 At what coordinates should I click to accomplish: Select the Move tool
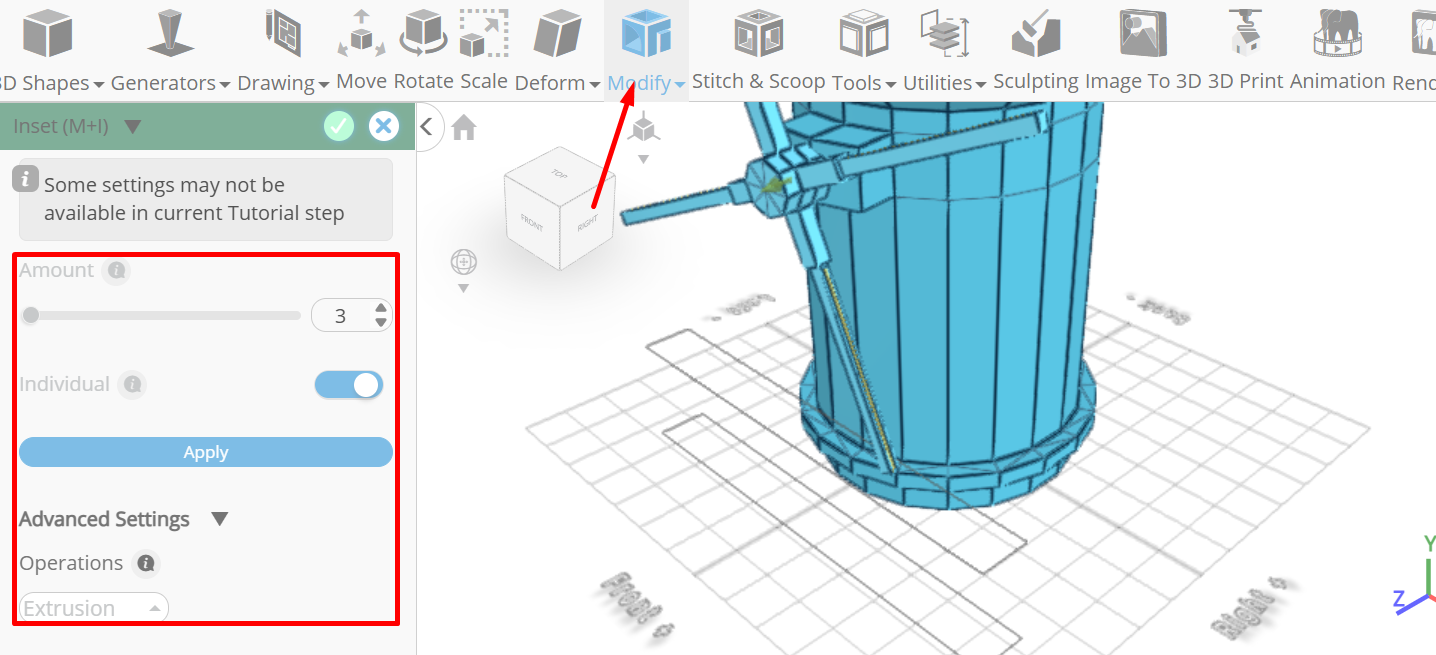[362, 50]
